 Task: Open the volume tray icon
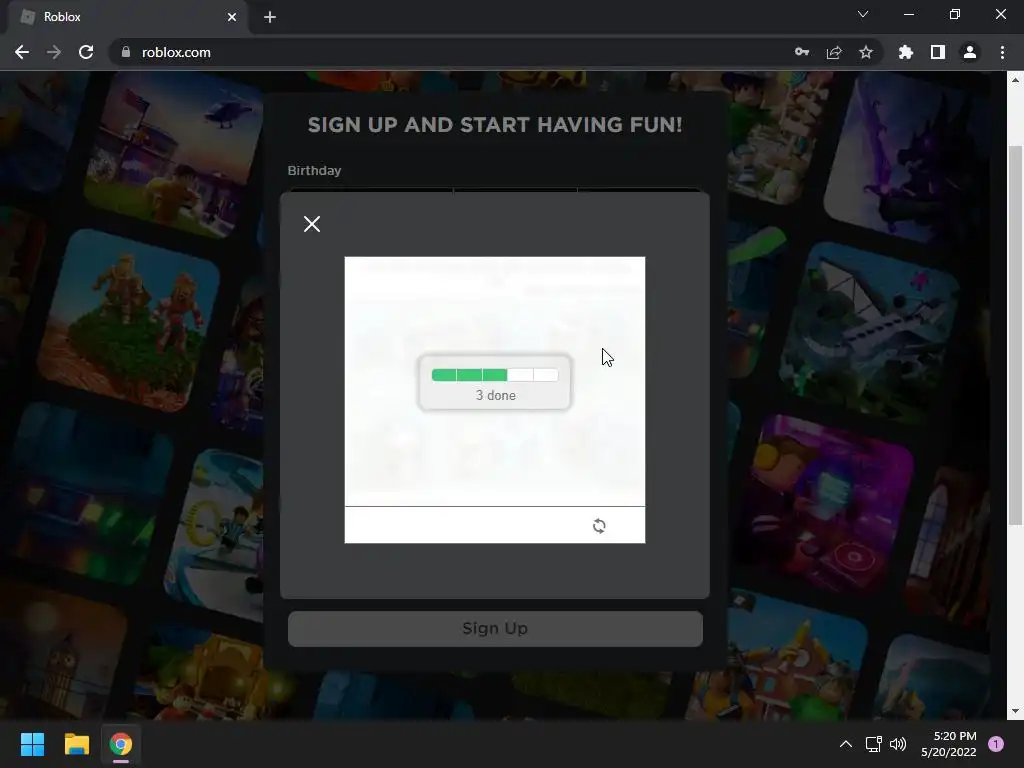click(x=898, y=744)
